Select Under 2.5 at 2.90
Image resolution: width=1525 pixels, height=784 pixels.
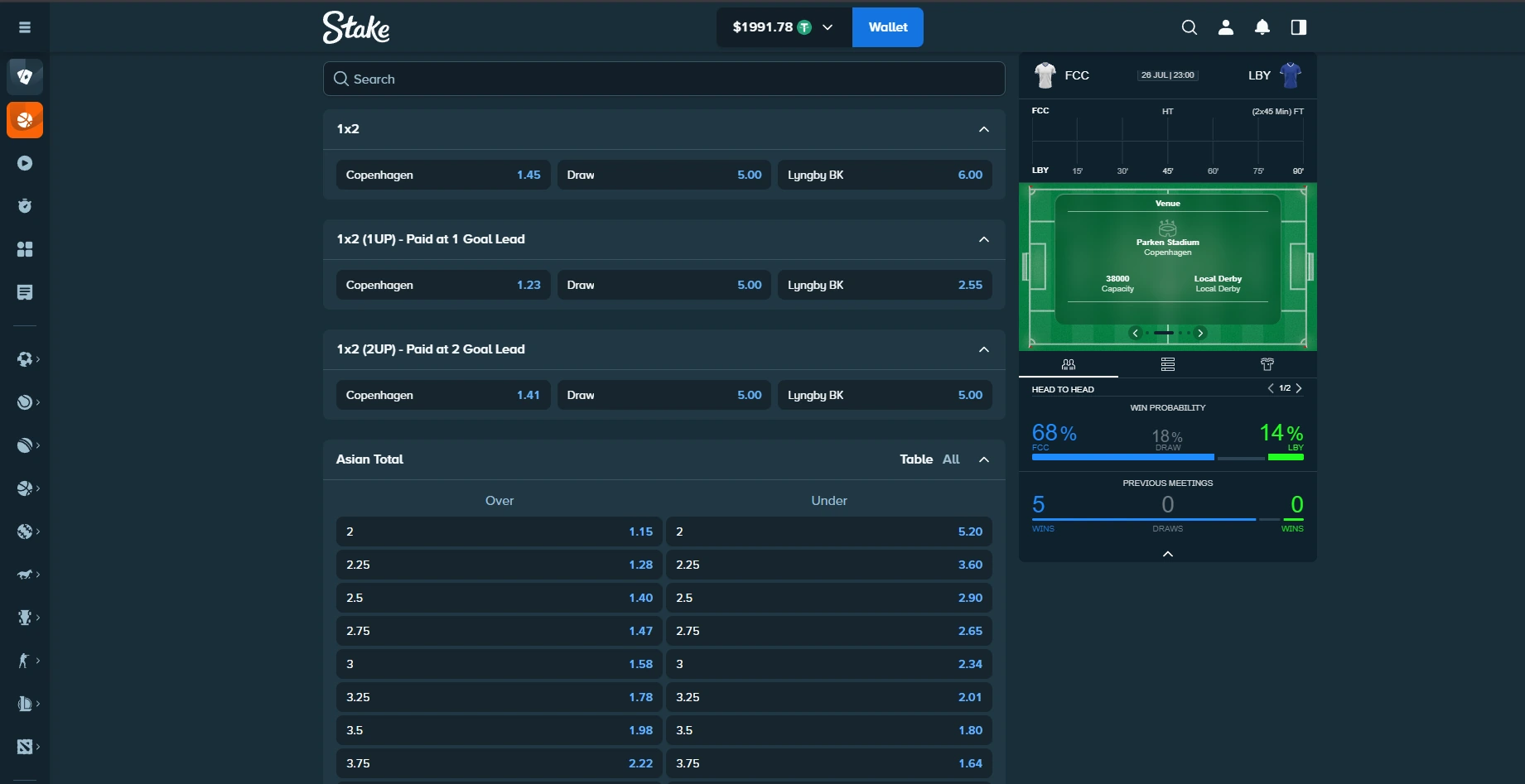coord(829,598)
